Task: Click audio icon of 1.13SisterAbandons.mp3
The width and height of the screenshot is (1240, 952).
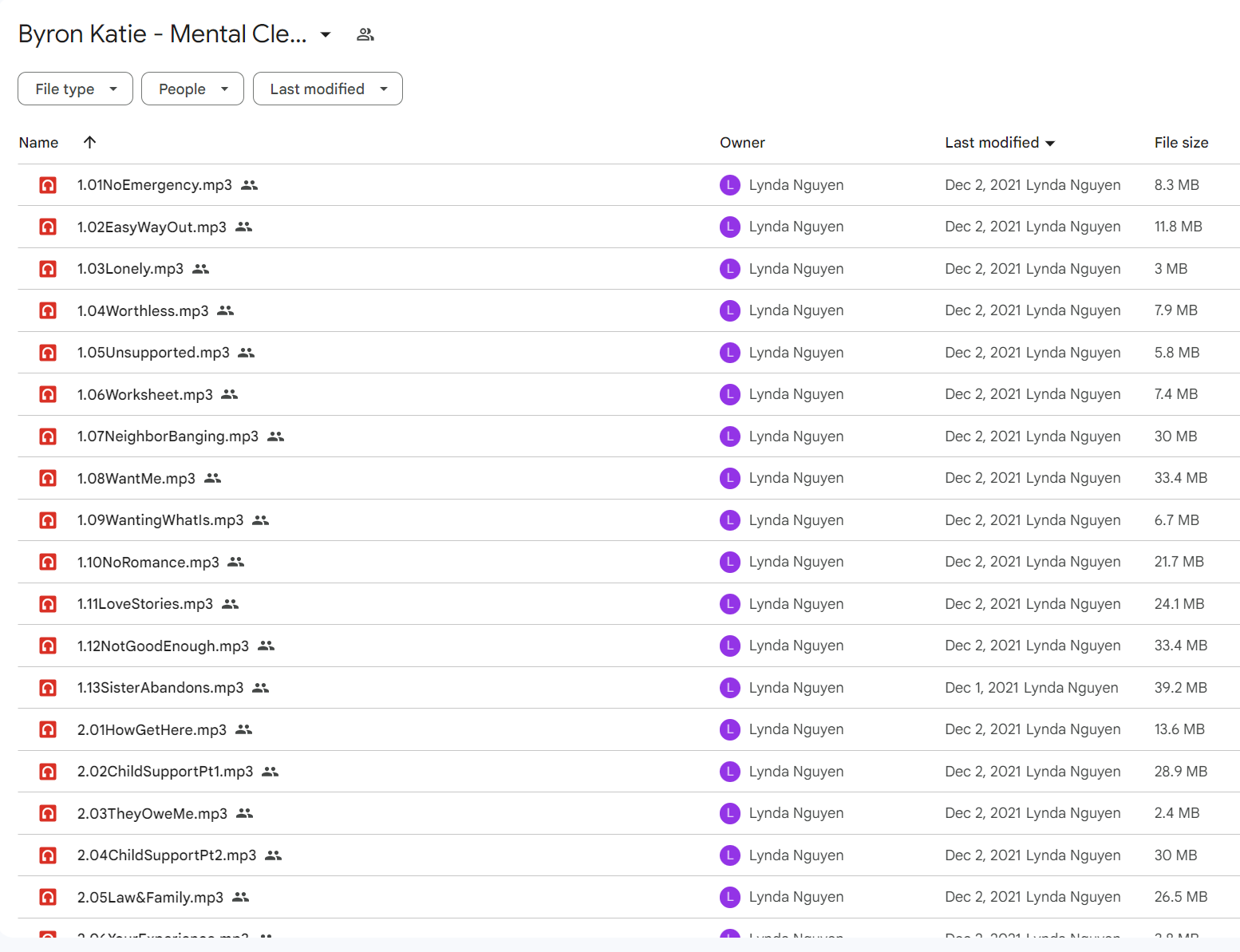Action: 48,688
